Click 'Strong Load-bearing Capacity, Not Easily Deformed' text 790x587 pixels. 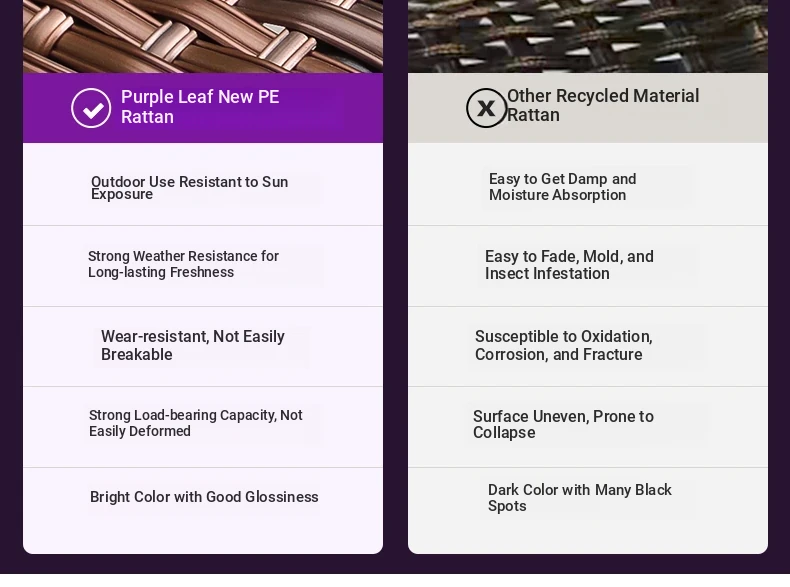click(x=195, y=423)
